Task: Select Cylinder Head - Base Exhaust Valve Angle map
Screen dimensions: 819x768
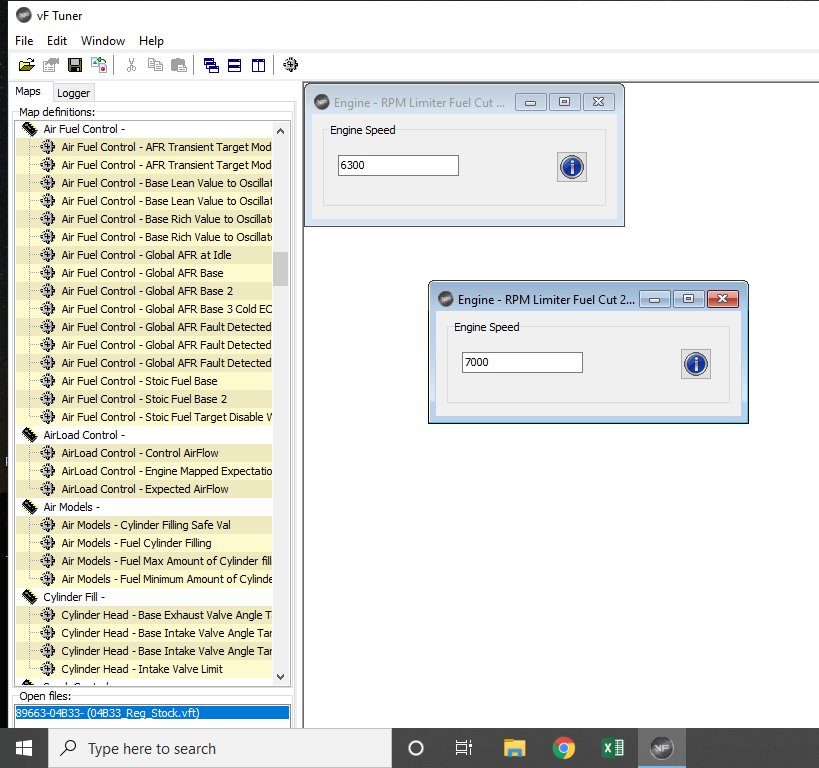Action: tap(167, 615)
